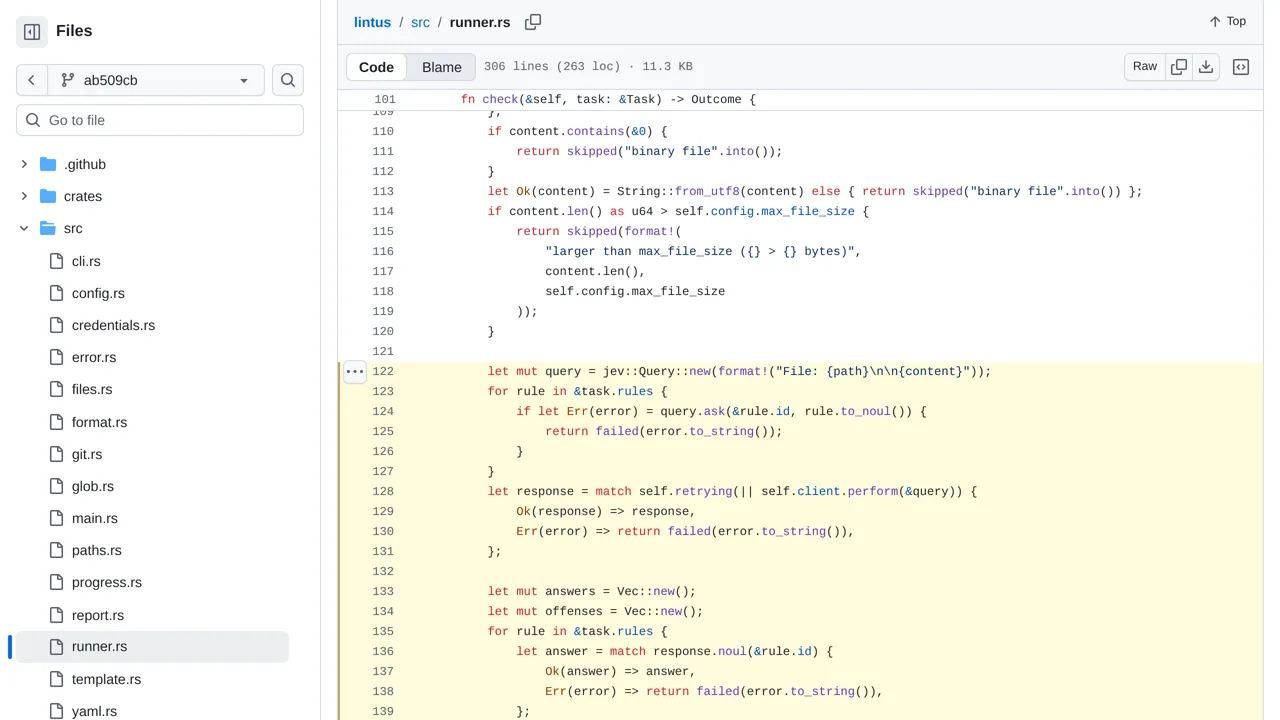This screenshot has height=720, width=1280.
Task: Open paths.rs in the file tree
Action: point(97,550)
